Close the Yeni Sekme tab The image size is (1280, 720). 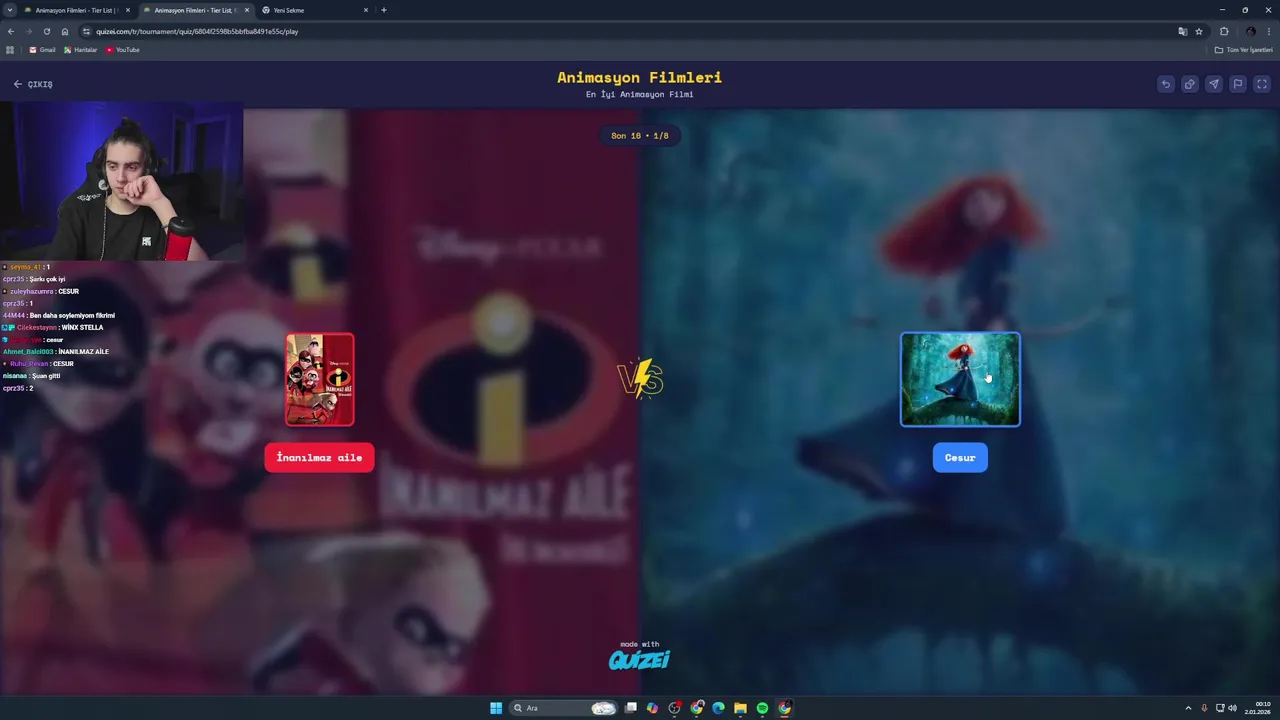click(x=366, y=10)
